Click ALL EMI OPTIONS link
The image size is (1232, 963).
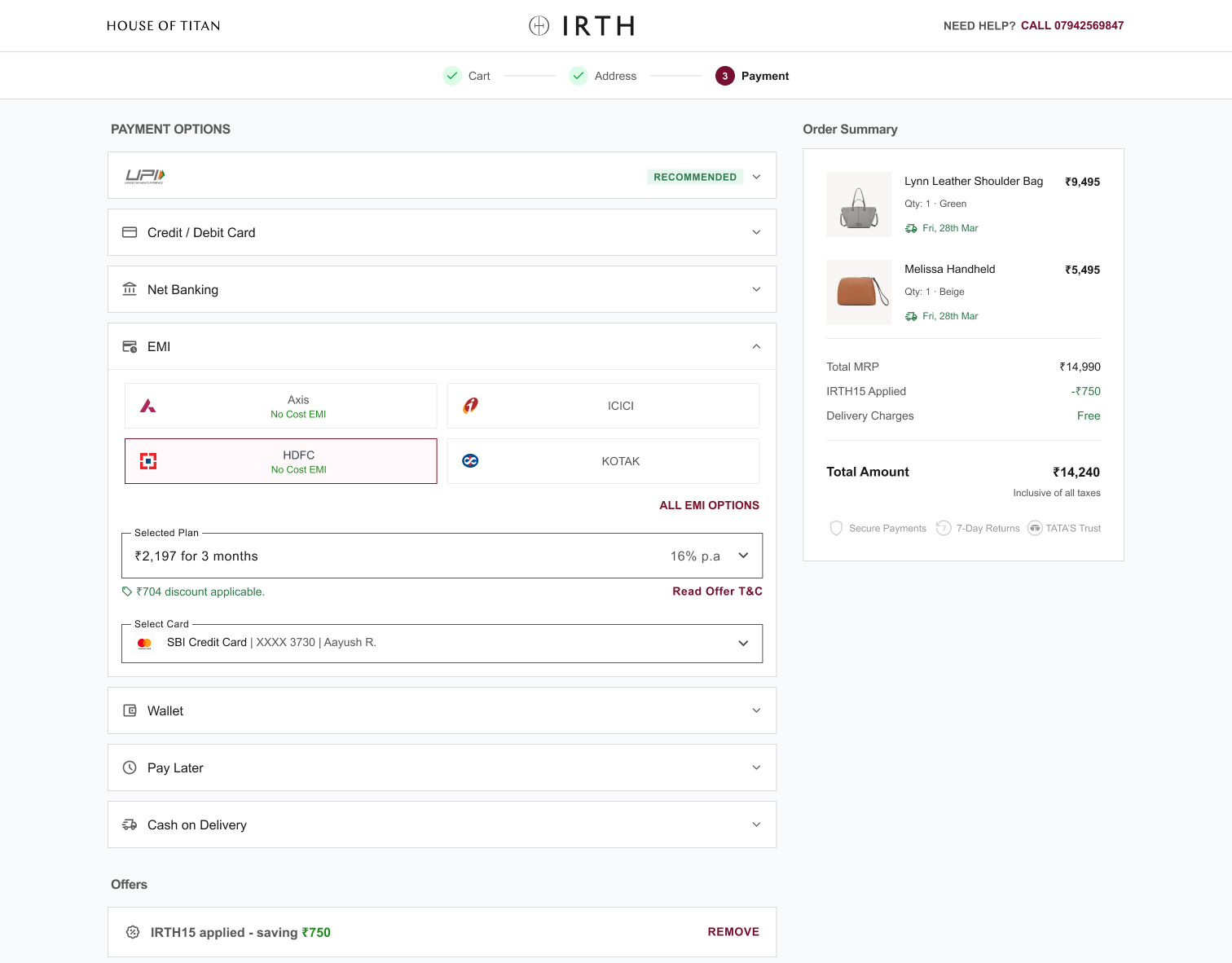(x=710, y=505)
